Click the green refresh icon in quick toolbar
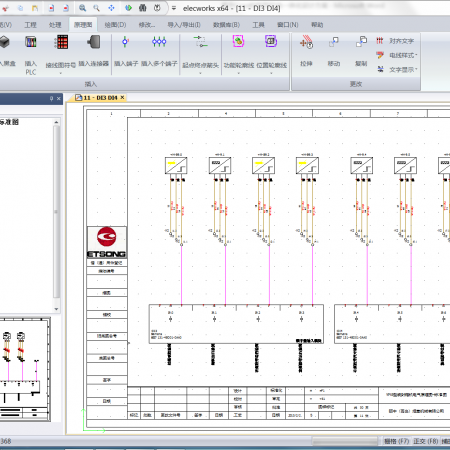The image size is (450, 450). (128, 8)
